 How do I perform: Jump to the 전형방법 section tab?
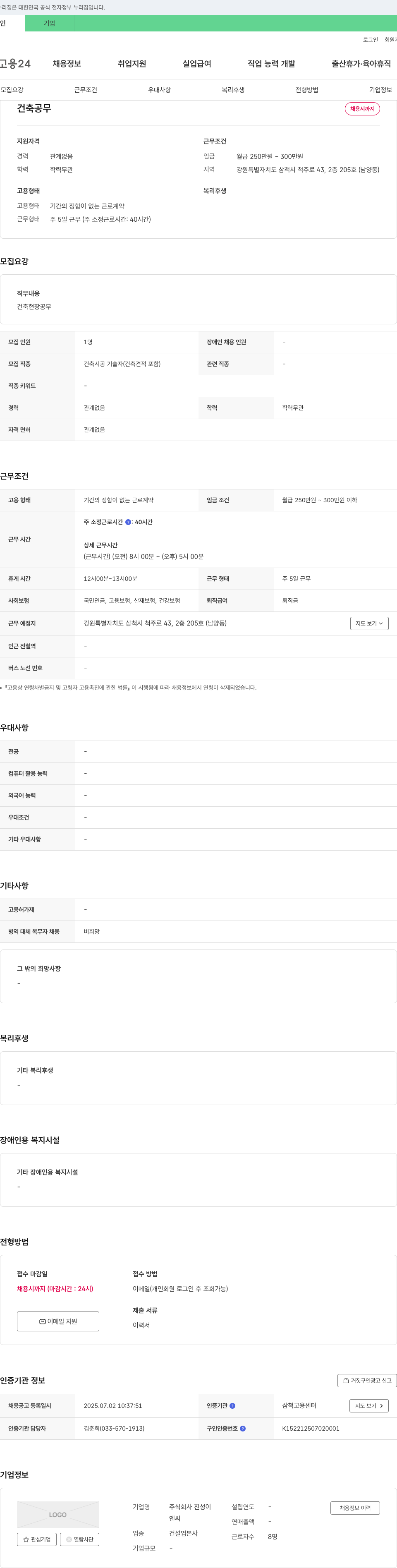tap(307, 90)
